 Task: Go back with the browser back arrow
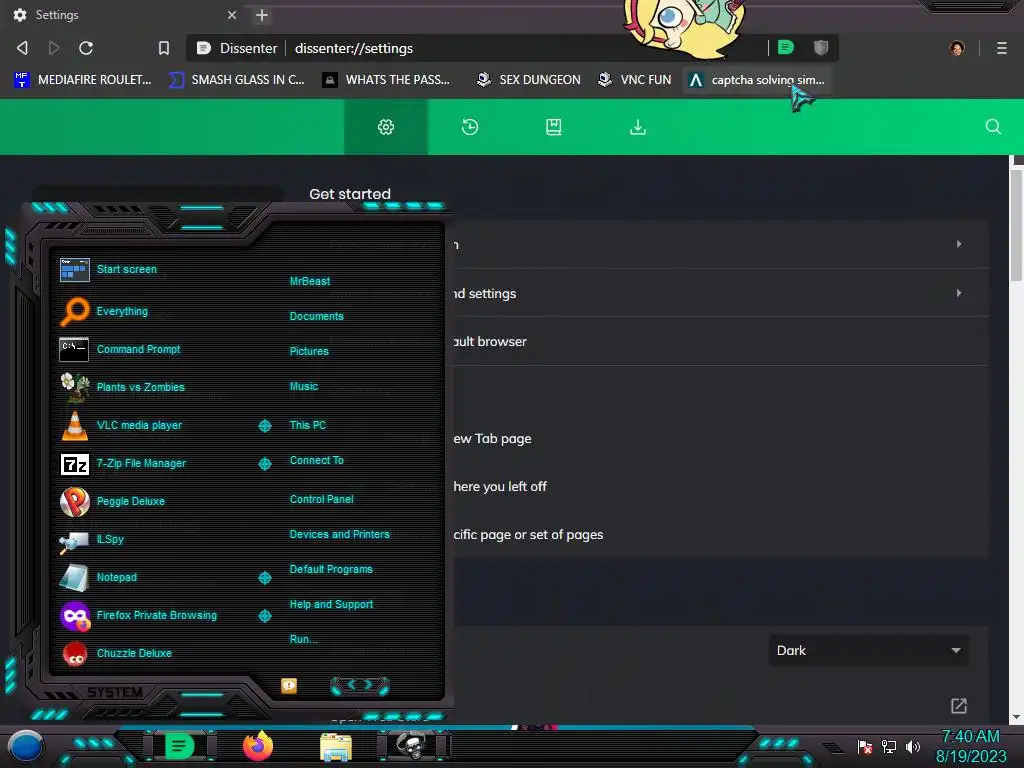point(22,48)
